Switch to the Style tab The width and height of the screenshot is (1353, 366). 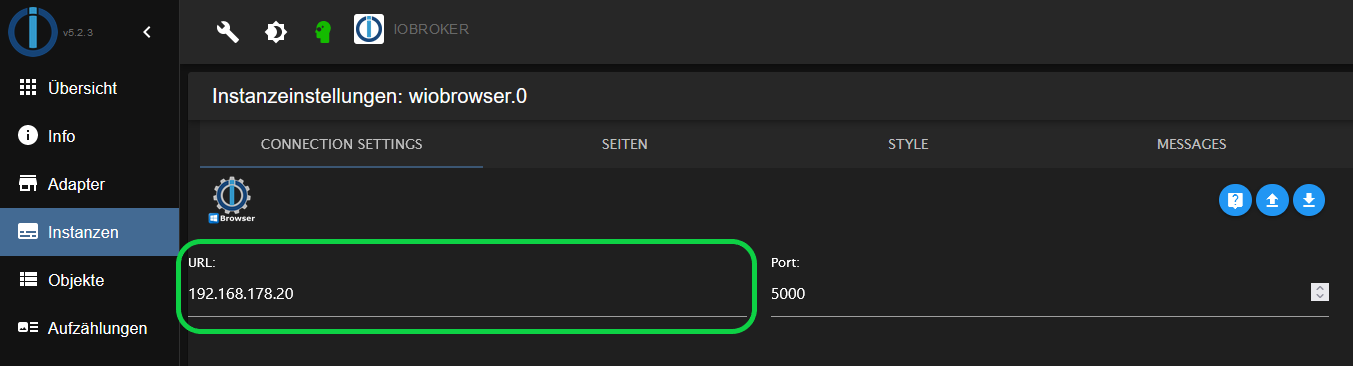[x=908, y=144]
